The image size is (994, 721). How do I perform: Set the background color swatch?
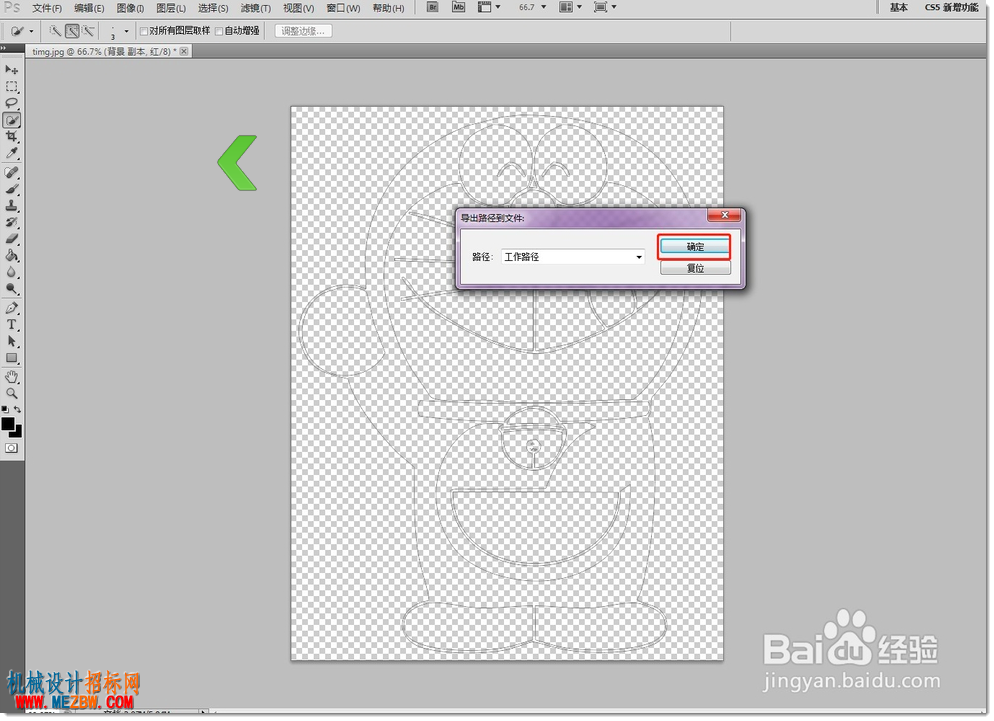point(18,434)
